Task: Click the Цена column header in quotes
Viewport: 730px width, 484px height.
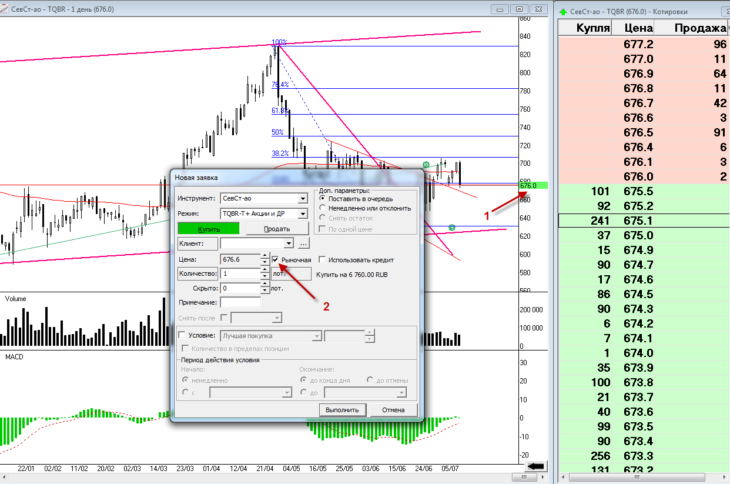Action: (633, 28)
